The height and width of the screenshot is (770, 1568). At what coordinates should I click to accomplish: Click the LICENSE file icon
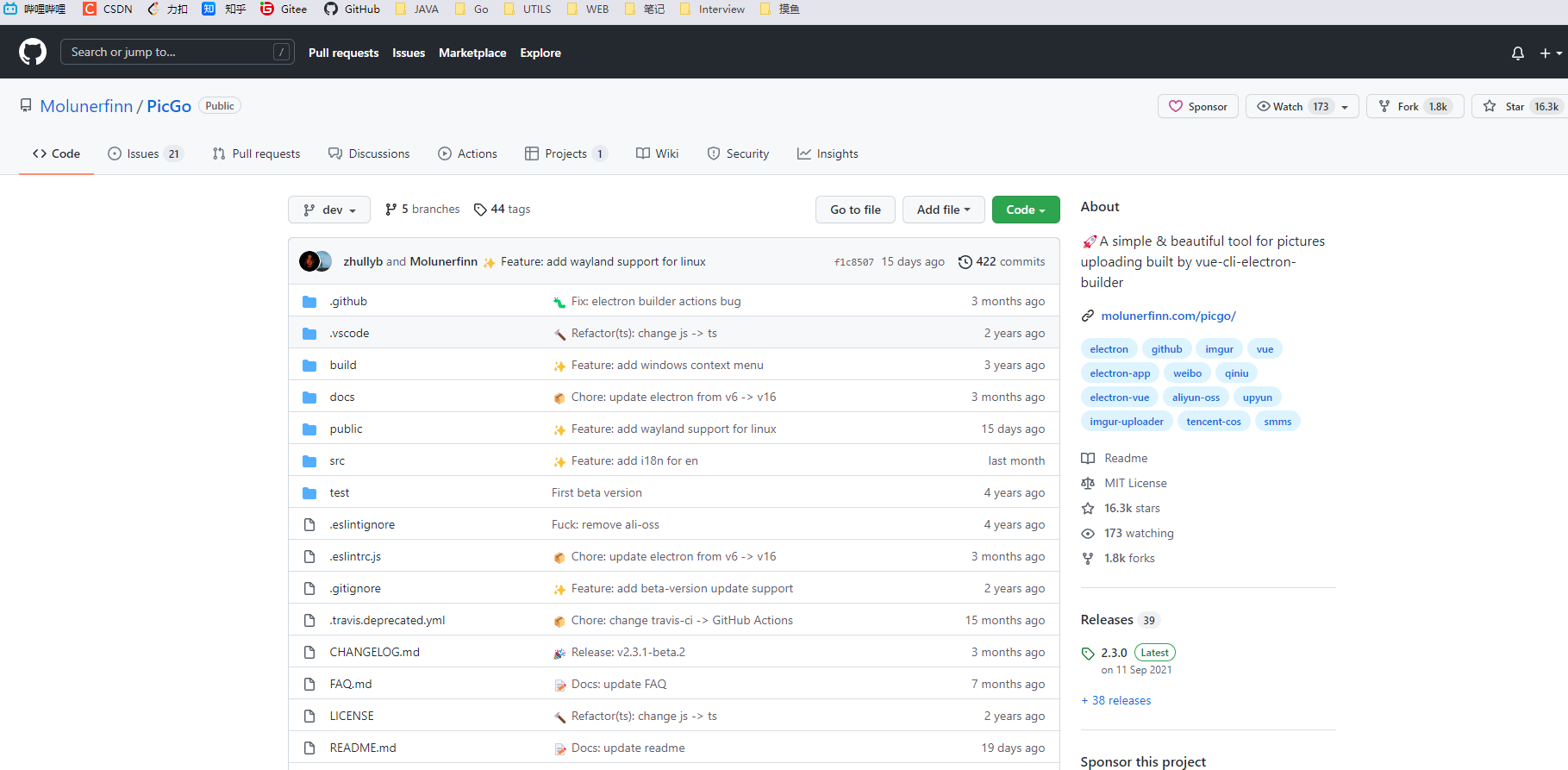tap(309, 717)
